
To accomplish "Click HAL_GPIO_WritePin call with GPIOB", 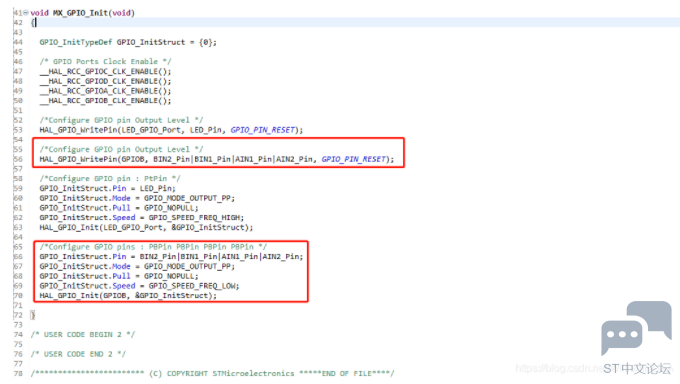I will pyautogui.click(x=217, y=159).
